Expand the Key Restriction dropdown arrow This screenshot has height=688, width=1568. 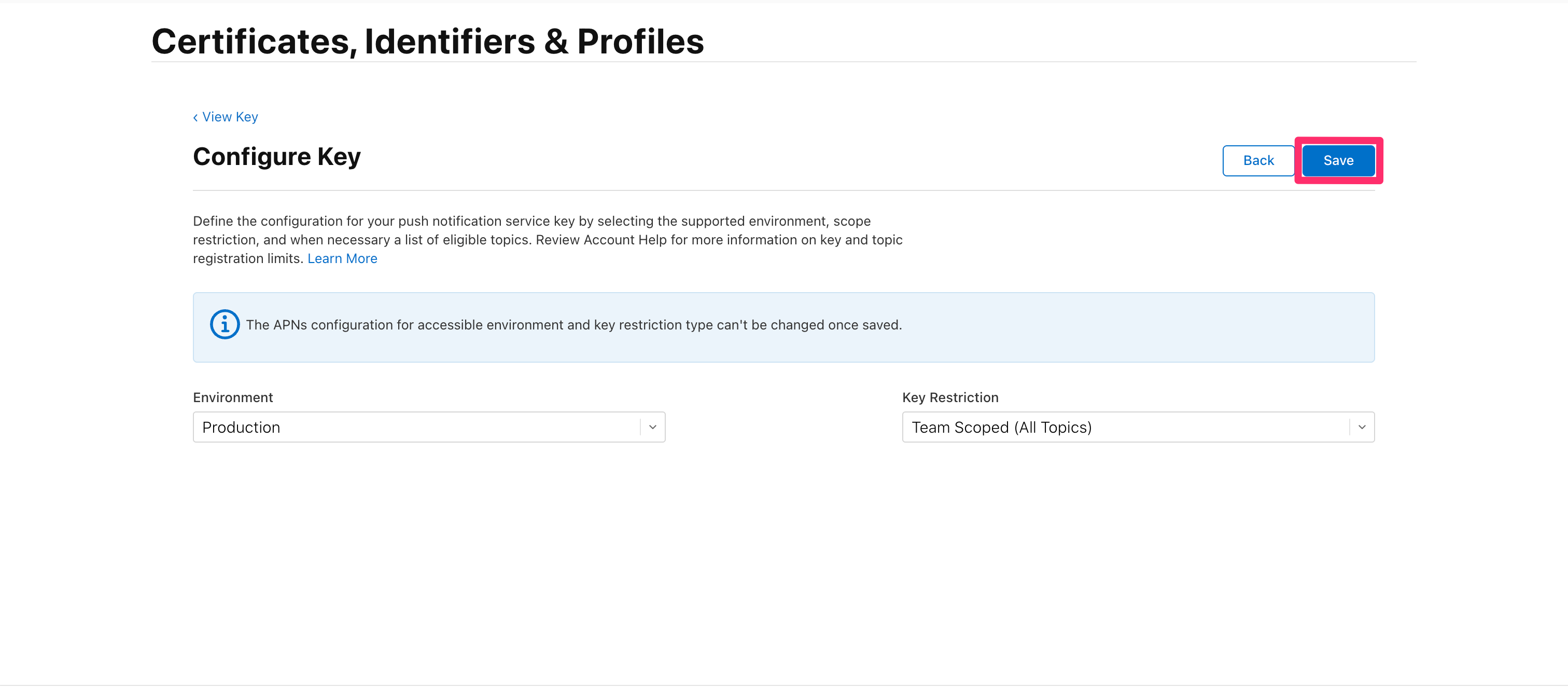coord(1362,428)
